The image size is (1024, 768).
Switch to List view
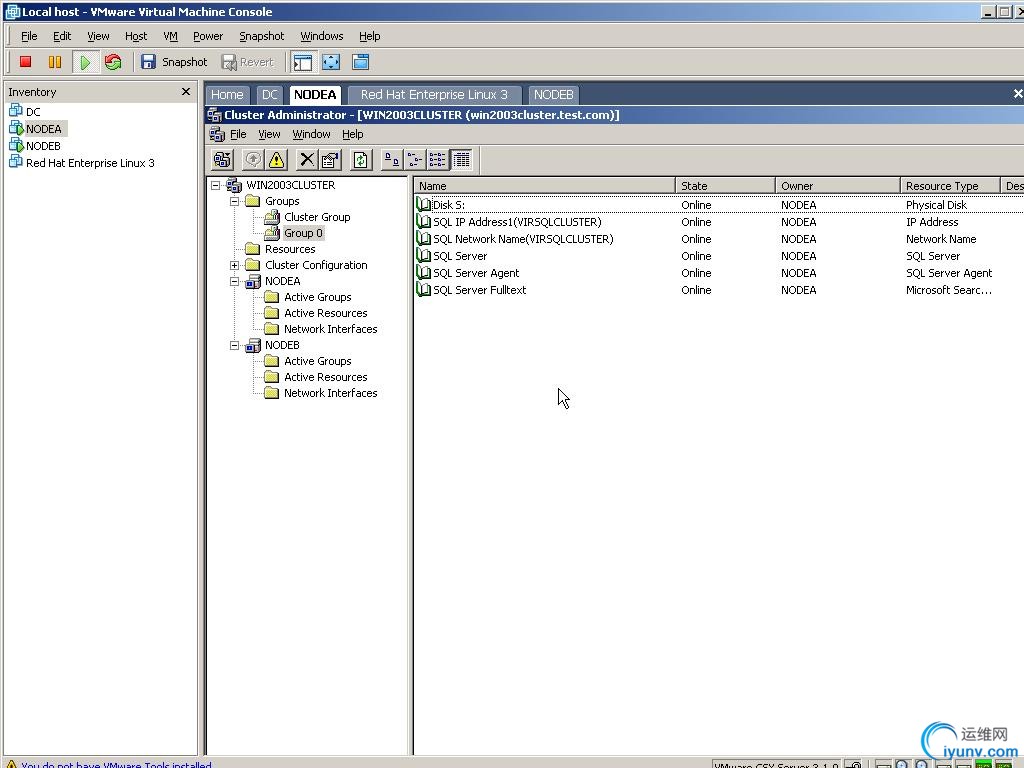tap(437, 159)
